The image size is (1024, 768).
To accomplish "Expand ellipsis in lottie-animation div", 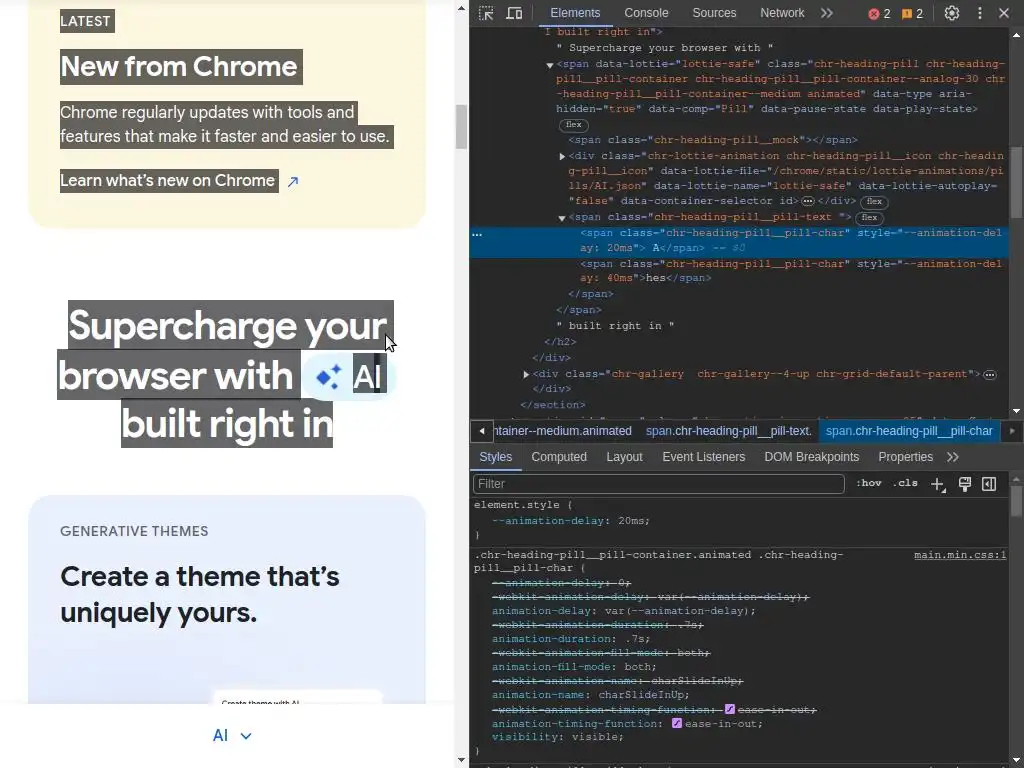I will coord(808,201).
